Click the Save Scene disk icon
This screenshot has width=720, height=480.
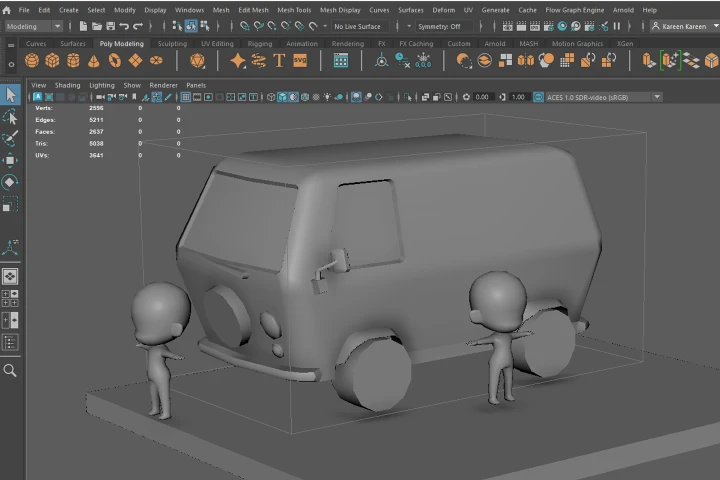(x=111, y=26)
